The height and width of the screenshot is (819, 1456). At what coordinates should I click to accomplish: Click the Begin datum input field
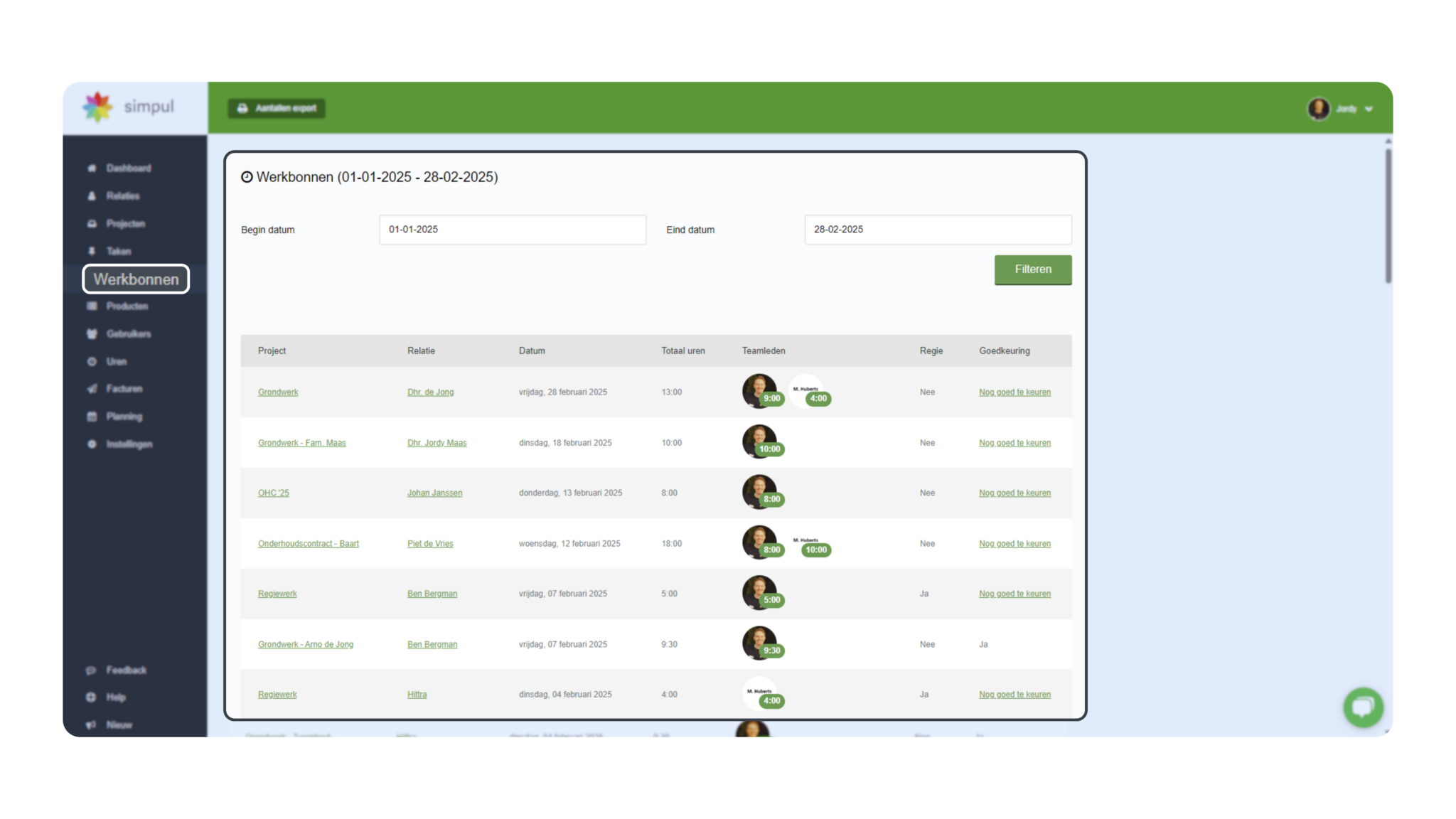[x=513, y=230]
